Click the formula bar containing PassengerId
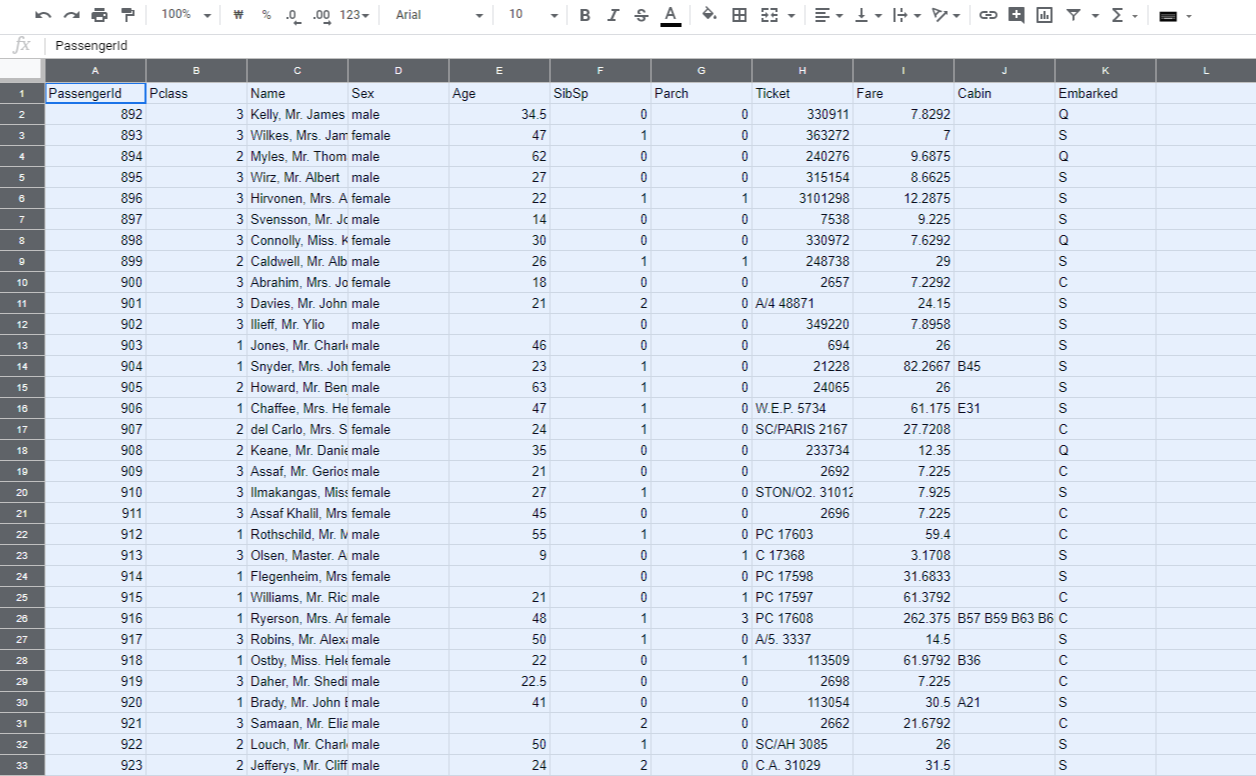 [650, 46]
